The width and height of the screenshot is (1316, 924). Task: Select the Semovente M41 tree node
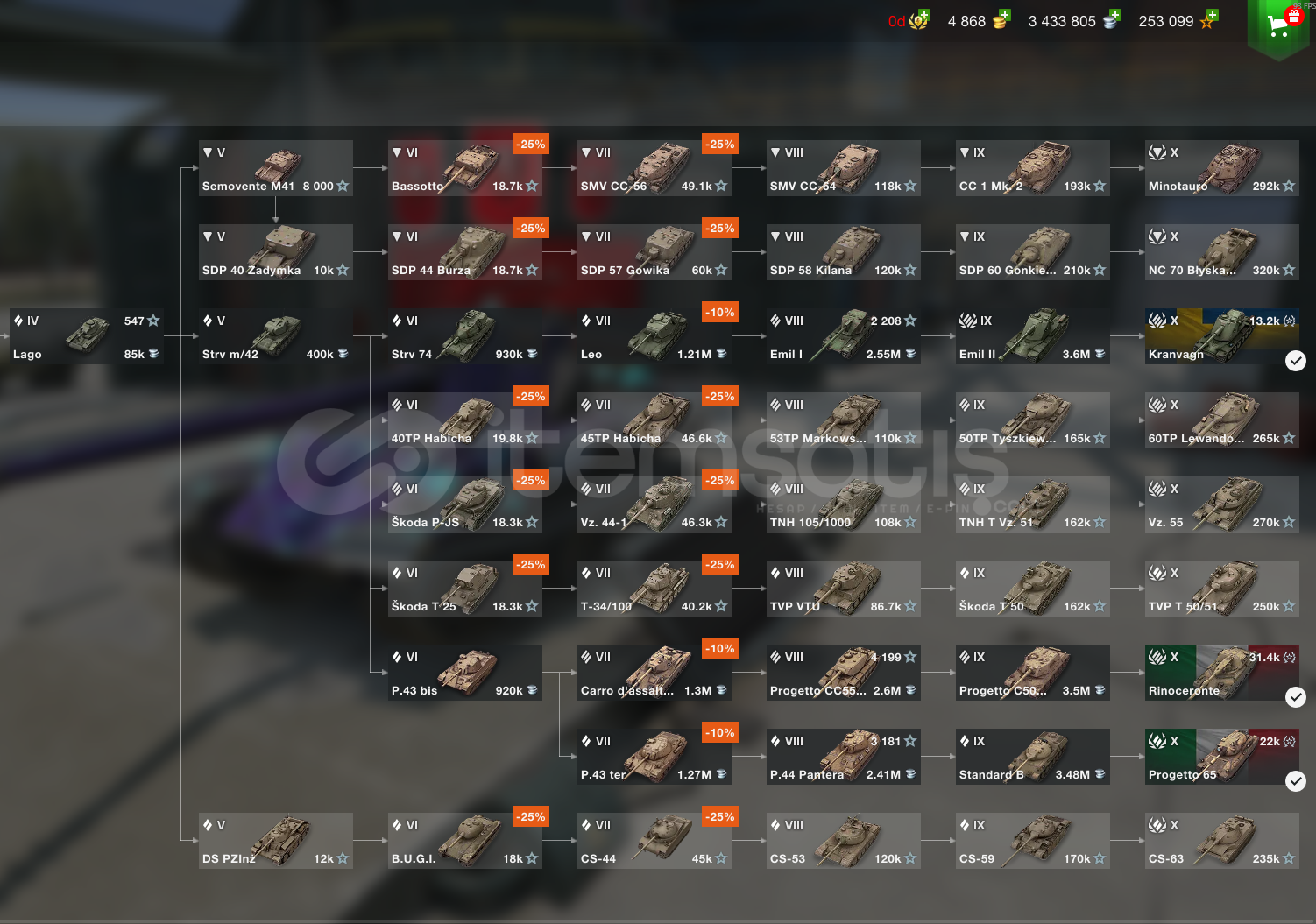pyautogui.click(x=276, y=168)
